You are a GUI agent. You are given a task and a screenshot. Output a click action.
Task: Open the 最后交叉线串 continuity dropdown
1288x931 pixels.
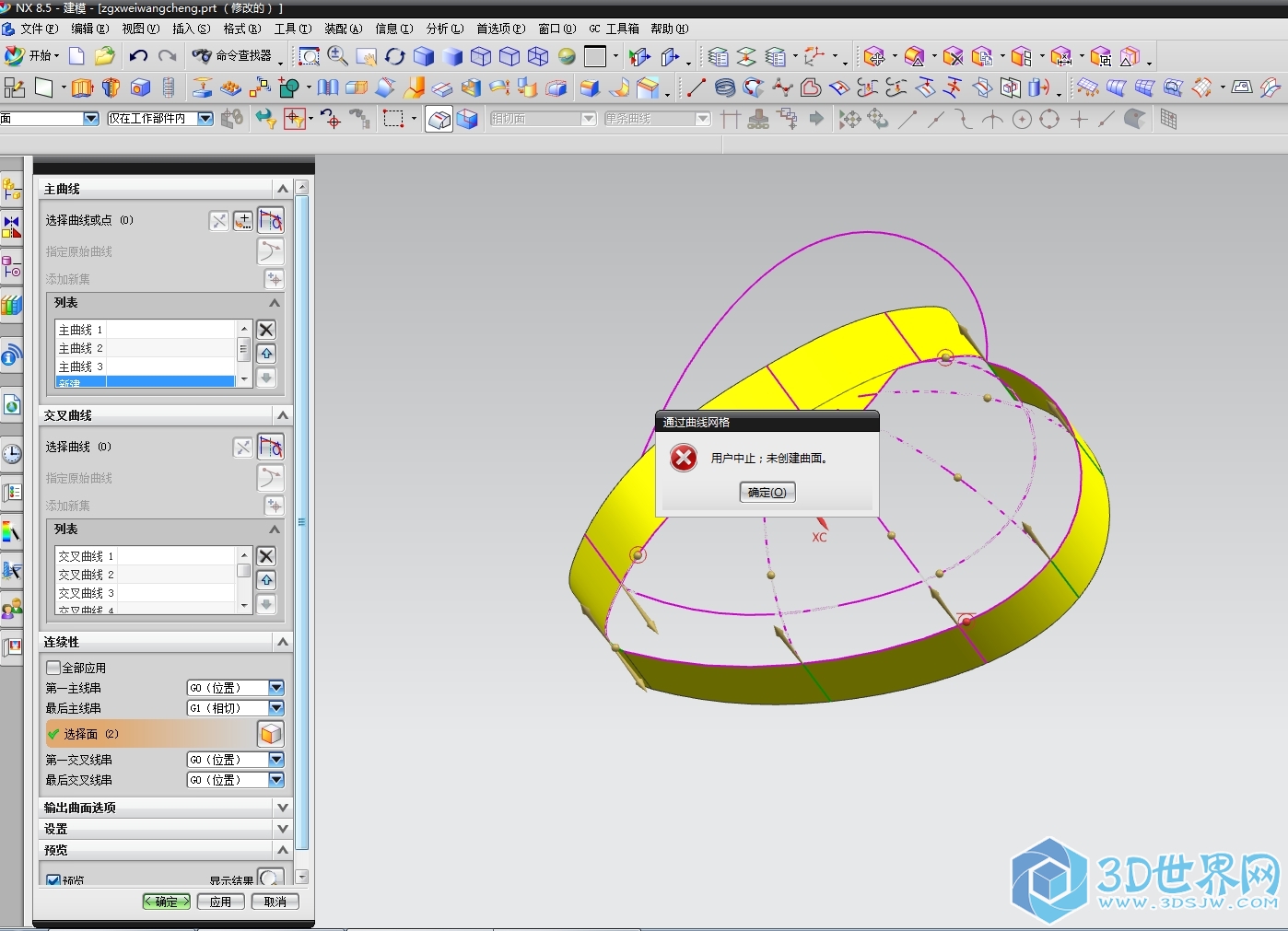(276, 780)
